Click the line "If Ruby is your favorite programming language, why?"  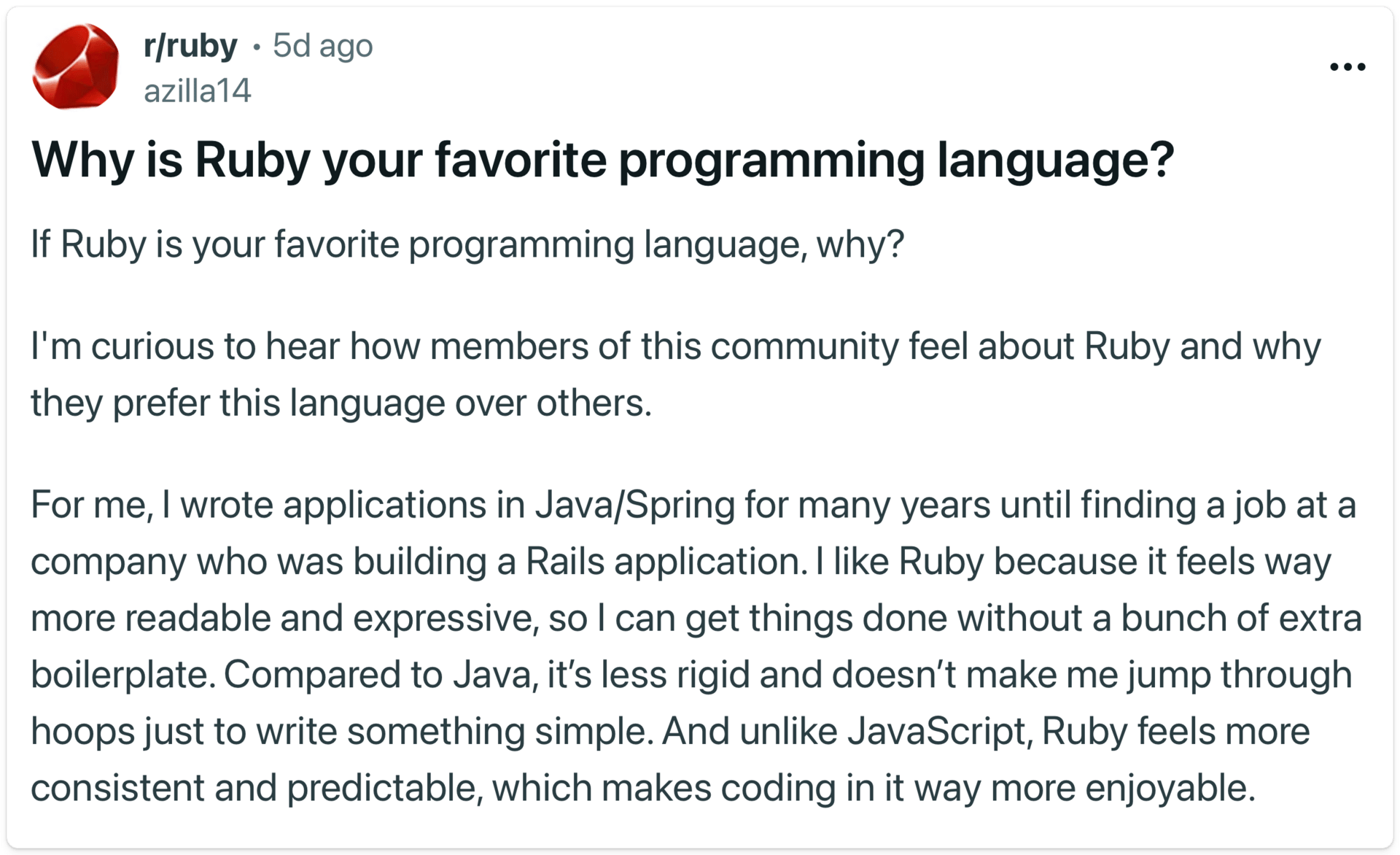pos(467,244)
